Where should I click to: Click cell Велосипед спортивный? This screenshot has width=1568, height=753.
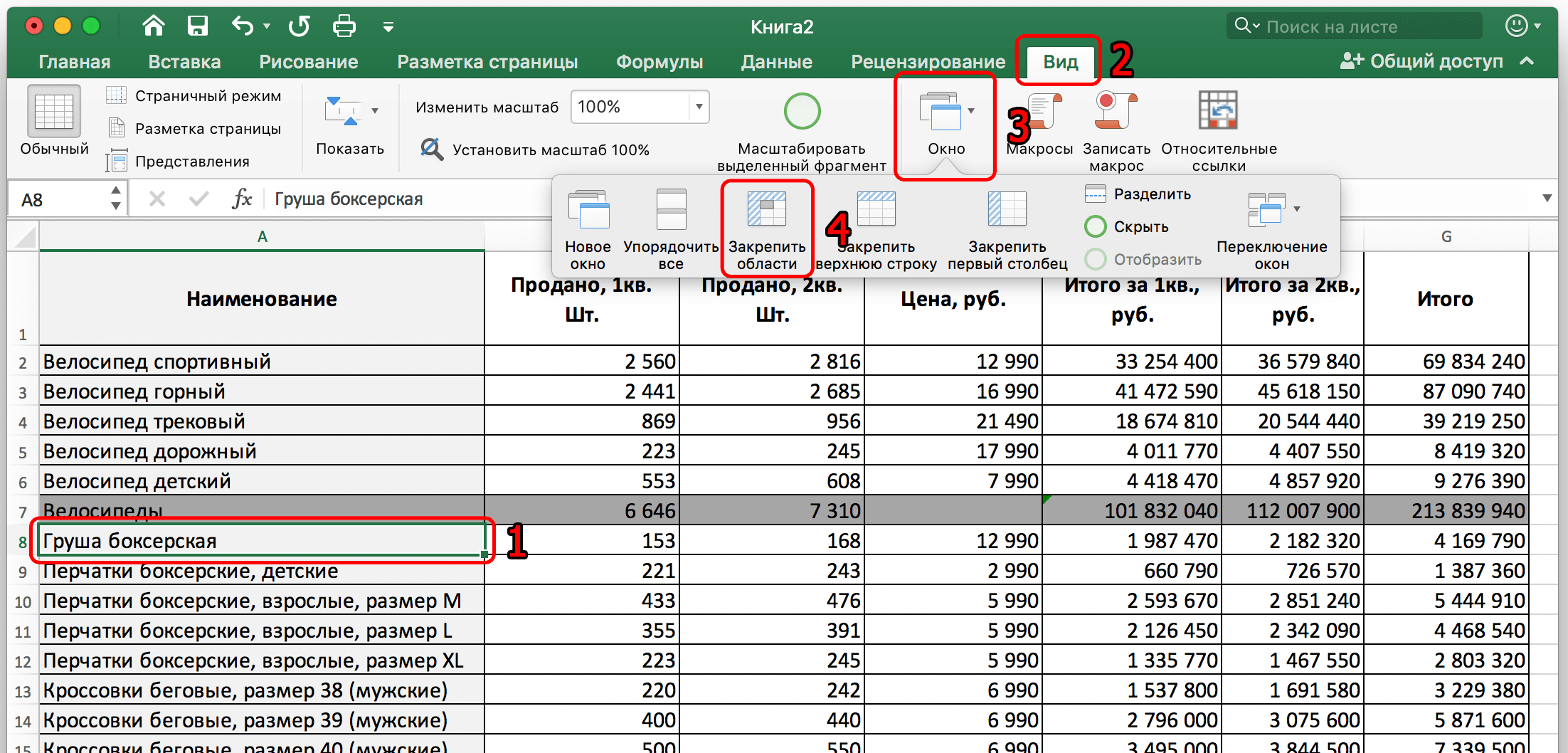(x=262, y=362)
